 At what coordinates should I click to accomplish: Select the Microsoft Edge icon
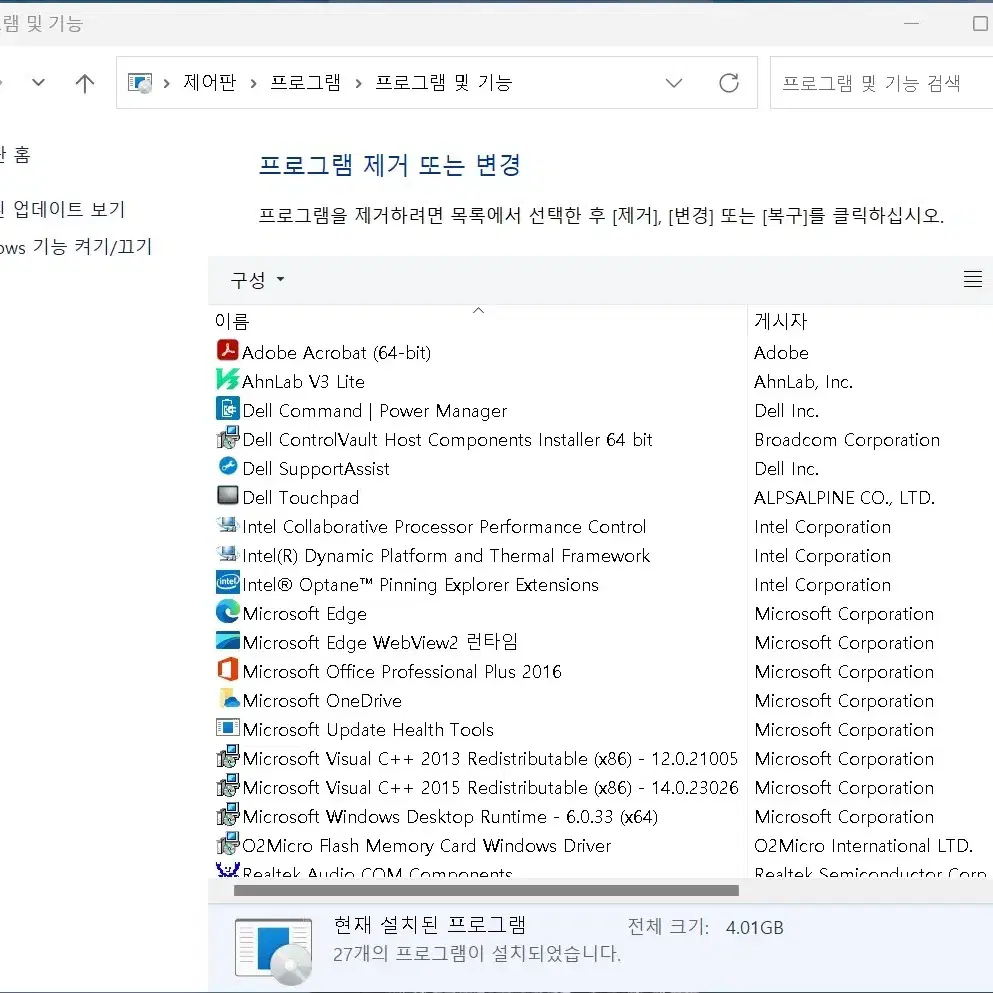(227, 611)
